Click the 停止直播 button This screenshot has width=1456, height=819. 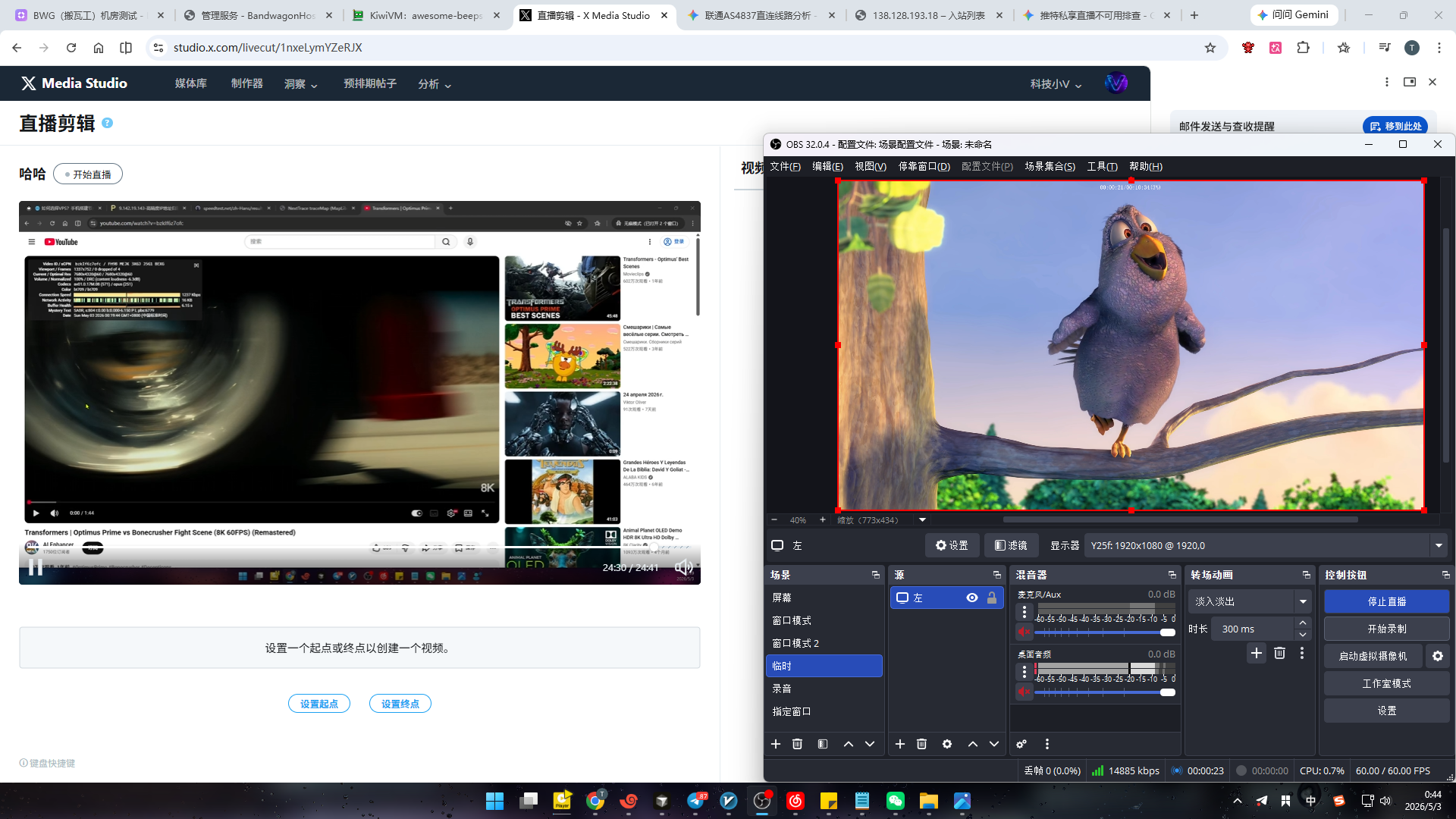1386,601
